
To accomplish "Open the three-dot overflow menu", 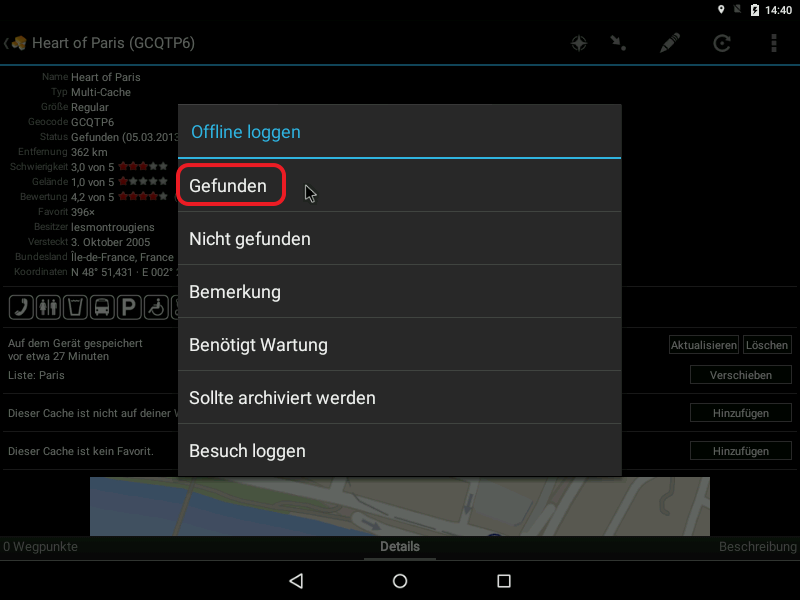I will pyautogui.click(x=773, y=43).
